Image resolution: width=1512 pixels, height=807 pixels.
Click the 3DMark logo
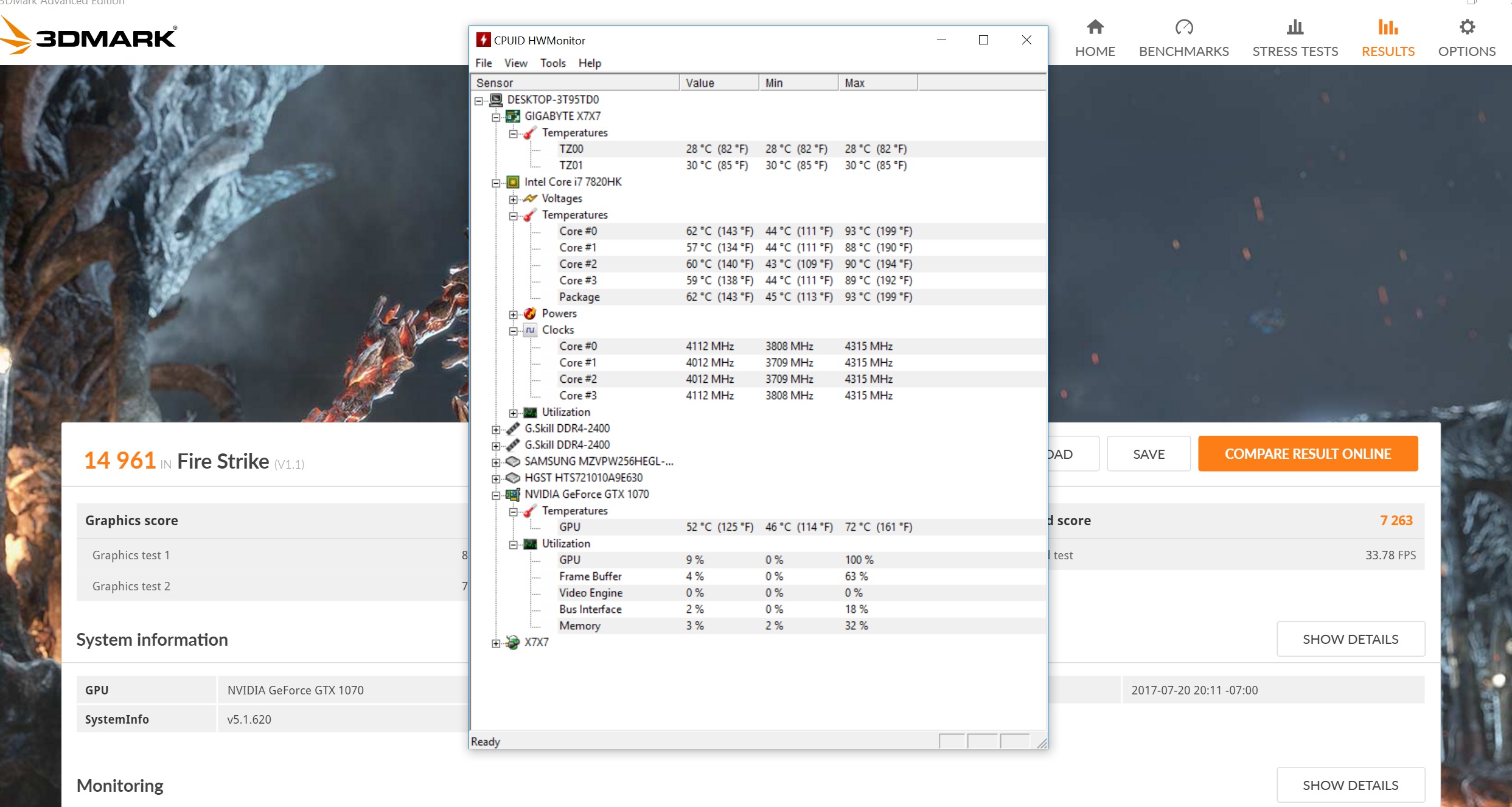point(89,37)
